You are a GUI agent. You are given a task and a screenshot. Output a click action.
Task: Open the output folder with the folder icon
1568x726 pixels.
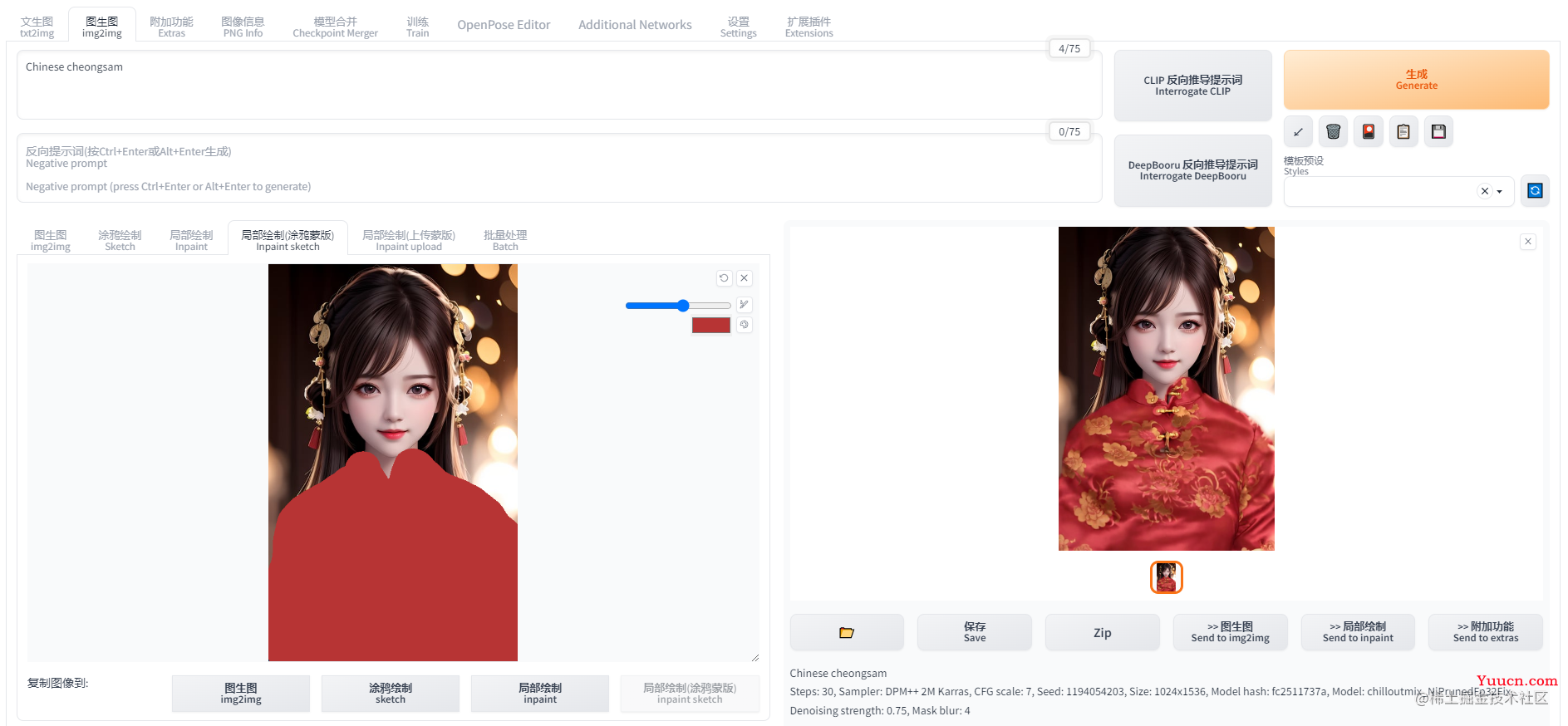[x=847, y=632]
